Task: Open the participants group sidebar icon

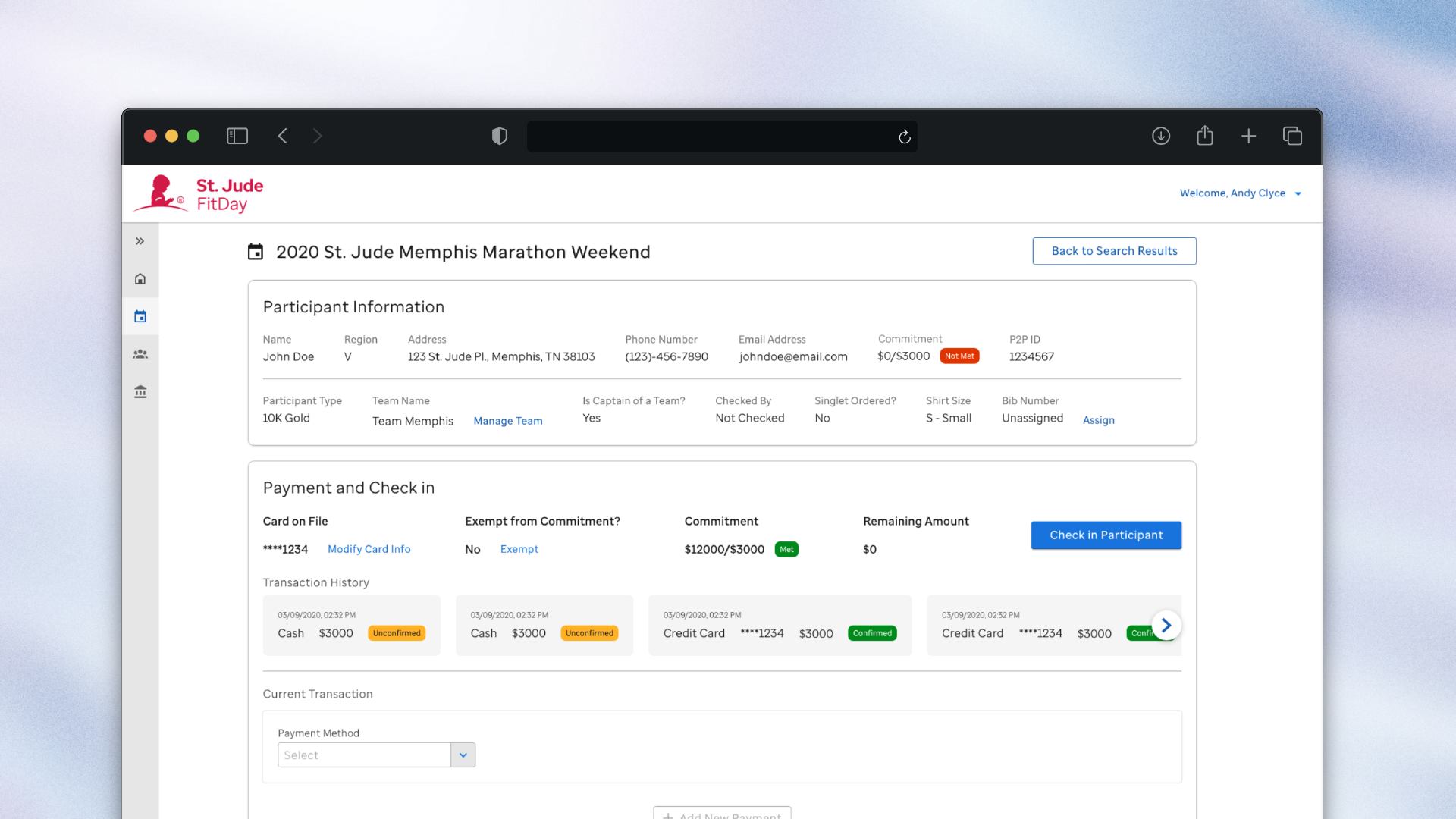Action: (140, 354)
